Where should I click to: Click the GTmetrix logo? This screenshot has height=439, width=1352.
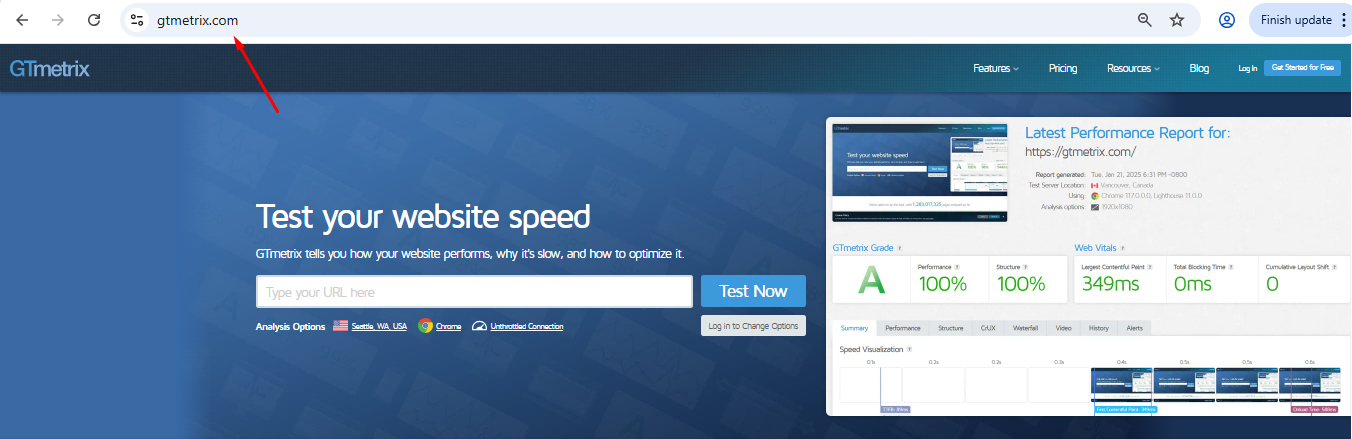pyautogui.click(x=50, y=69)
